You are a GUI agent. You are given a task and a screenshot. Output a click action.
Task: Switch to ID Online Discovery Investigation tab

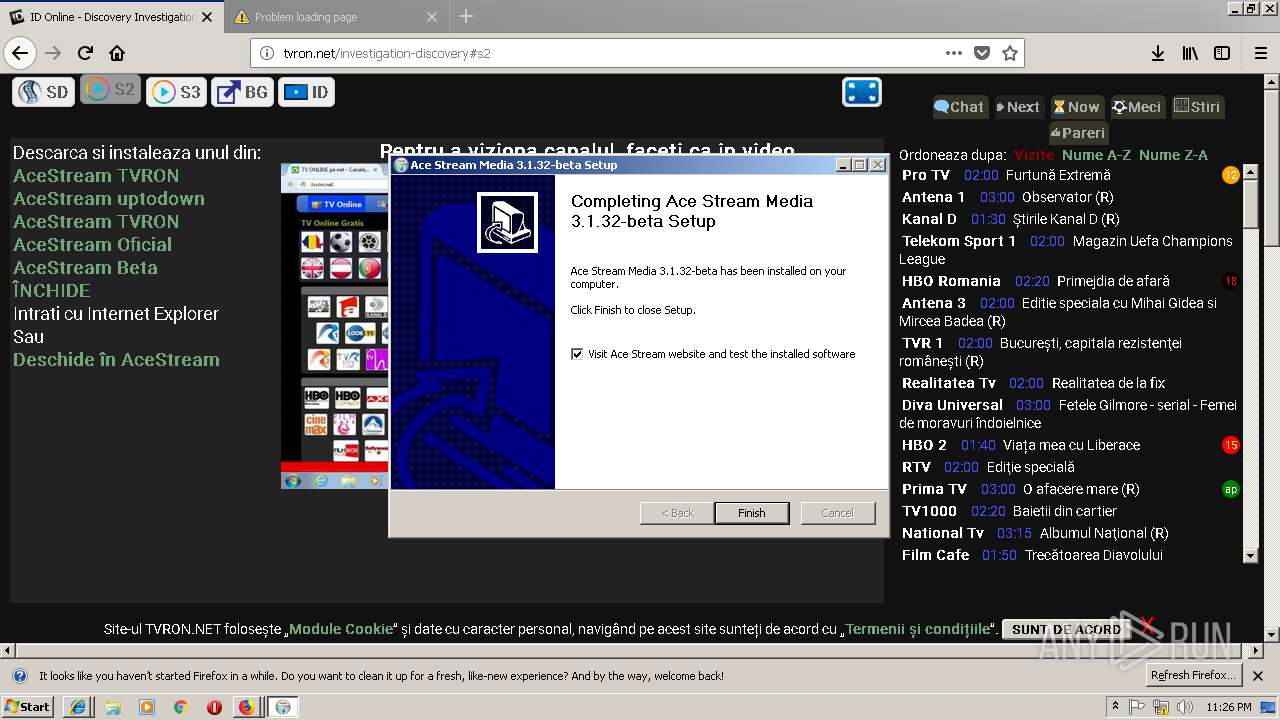pos(112,17)
